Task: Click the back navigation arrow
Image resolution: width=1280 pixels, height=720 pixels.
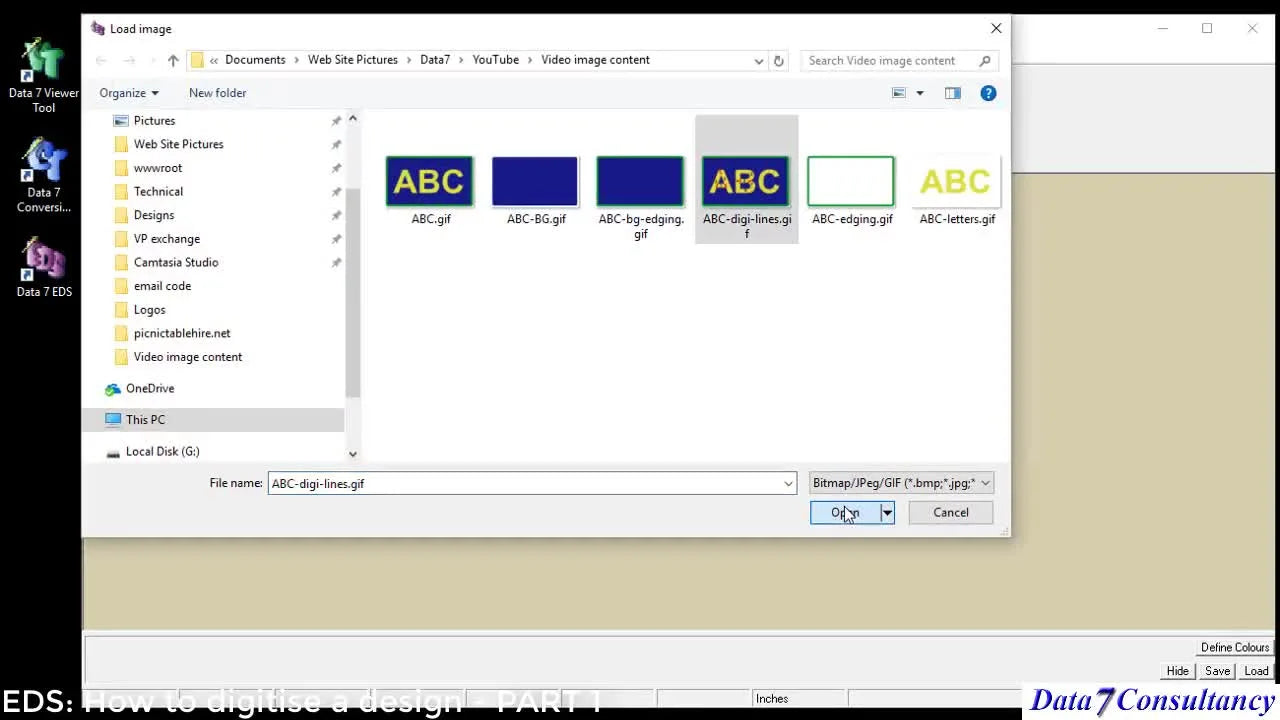Action: [x=100, y=60]
